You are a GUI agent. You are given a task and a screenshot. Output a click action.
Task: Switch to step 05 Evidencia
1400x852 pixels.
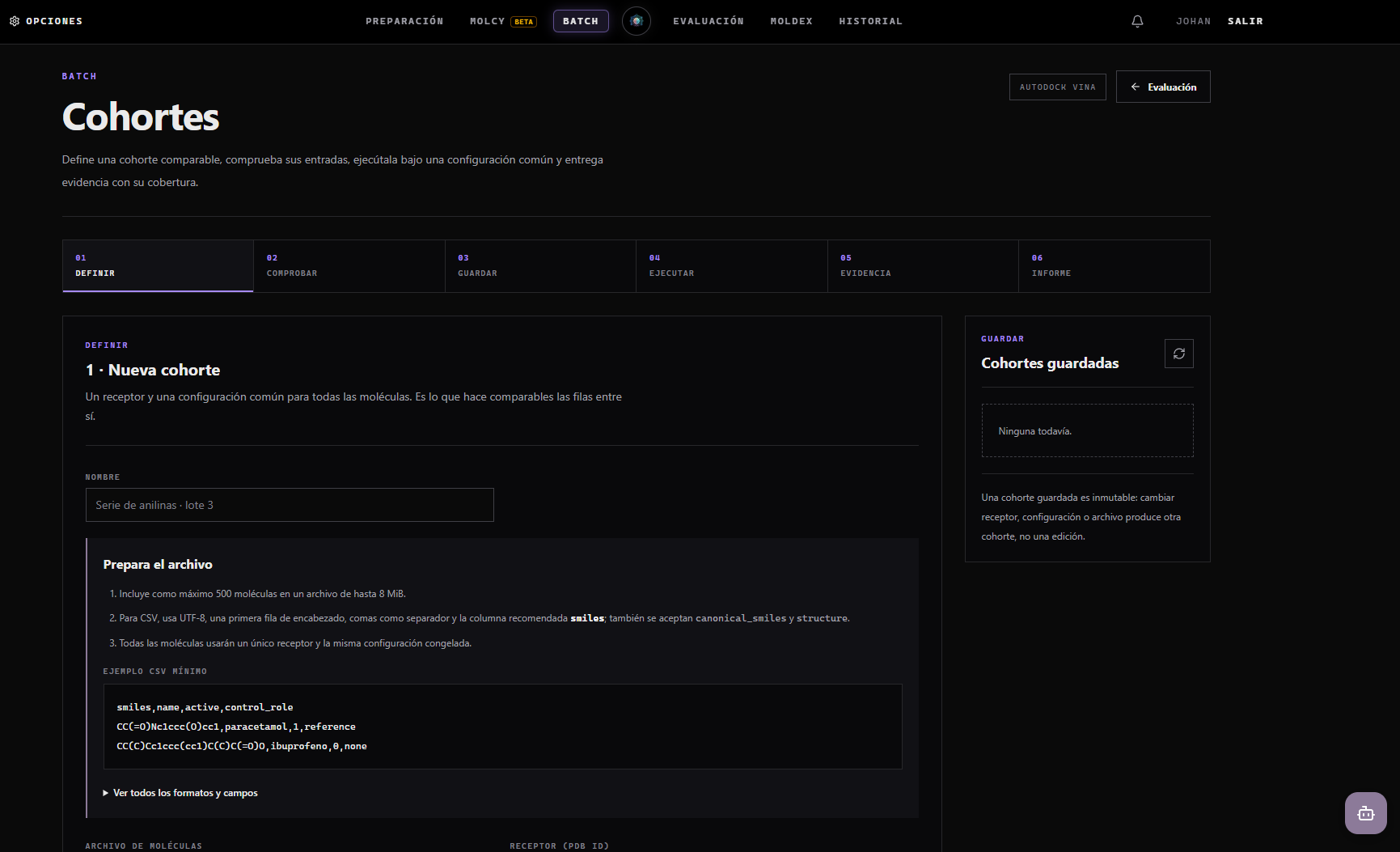point(923,265)
